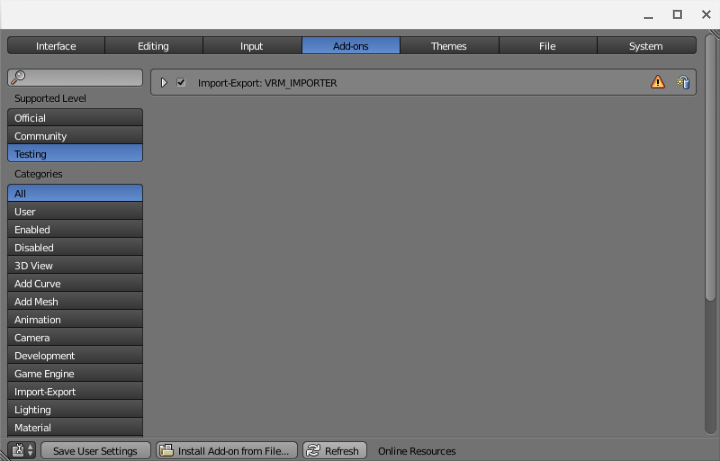The width and height of the screenshot is (720, 461).
Task: Select the Disabled category
Action: click(75, 247)
